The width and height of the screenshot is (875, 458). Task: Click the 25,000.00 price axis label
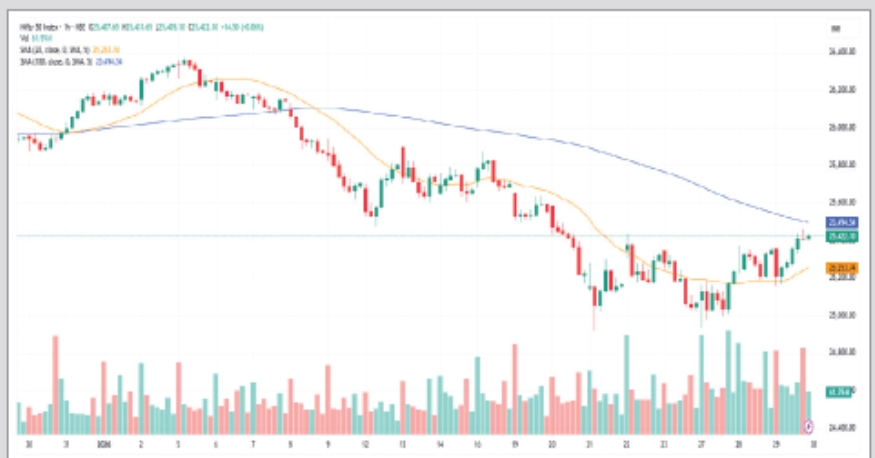coord(837,314)
